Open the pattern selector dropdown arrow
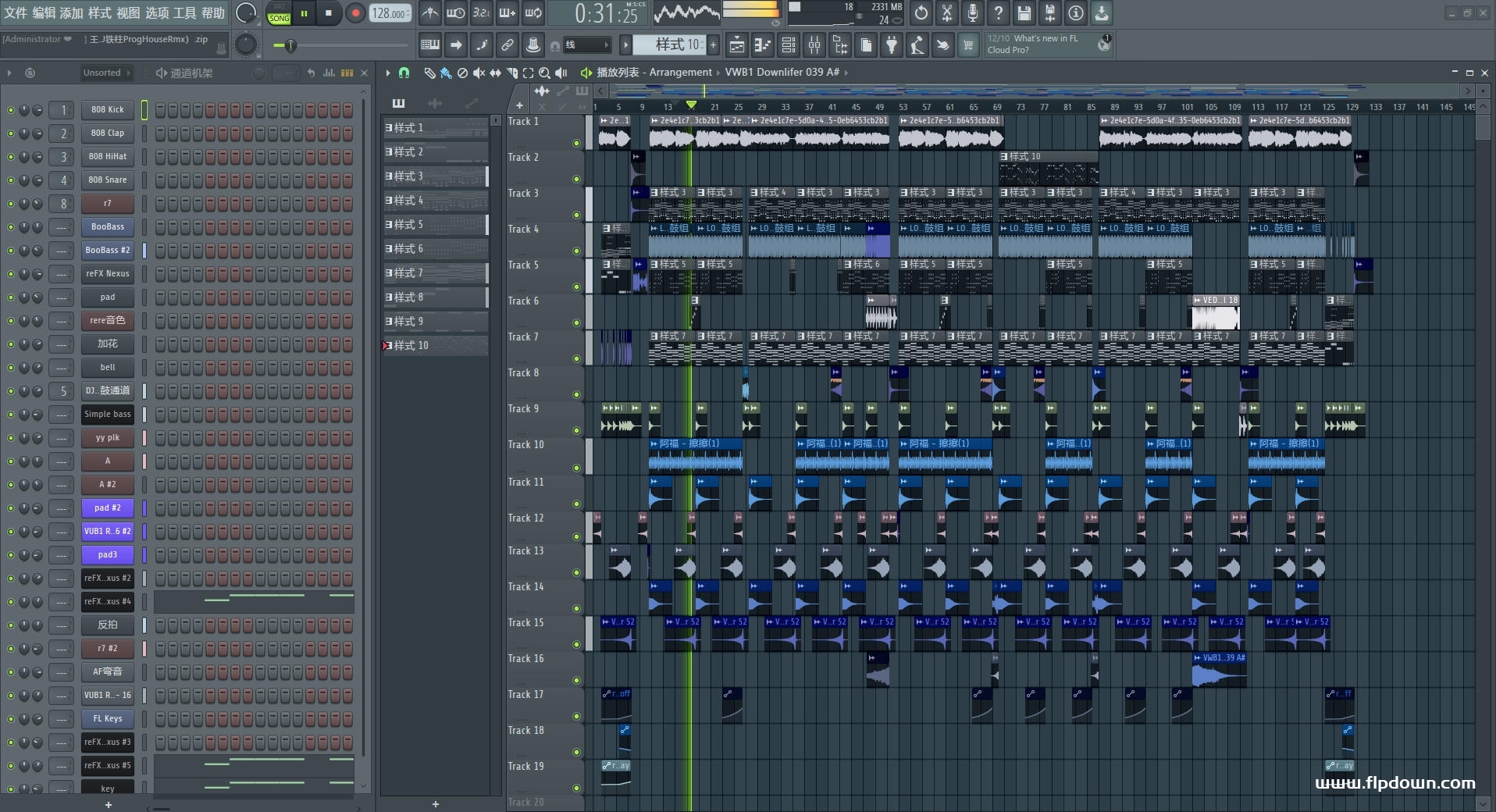This screenshot has height=812, width=1496. (625, 45)
